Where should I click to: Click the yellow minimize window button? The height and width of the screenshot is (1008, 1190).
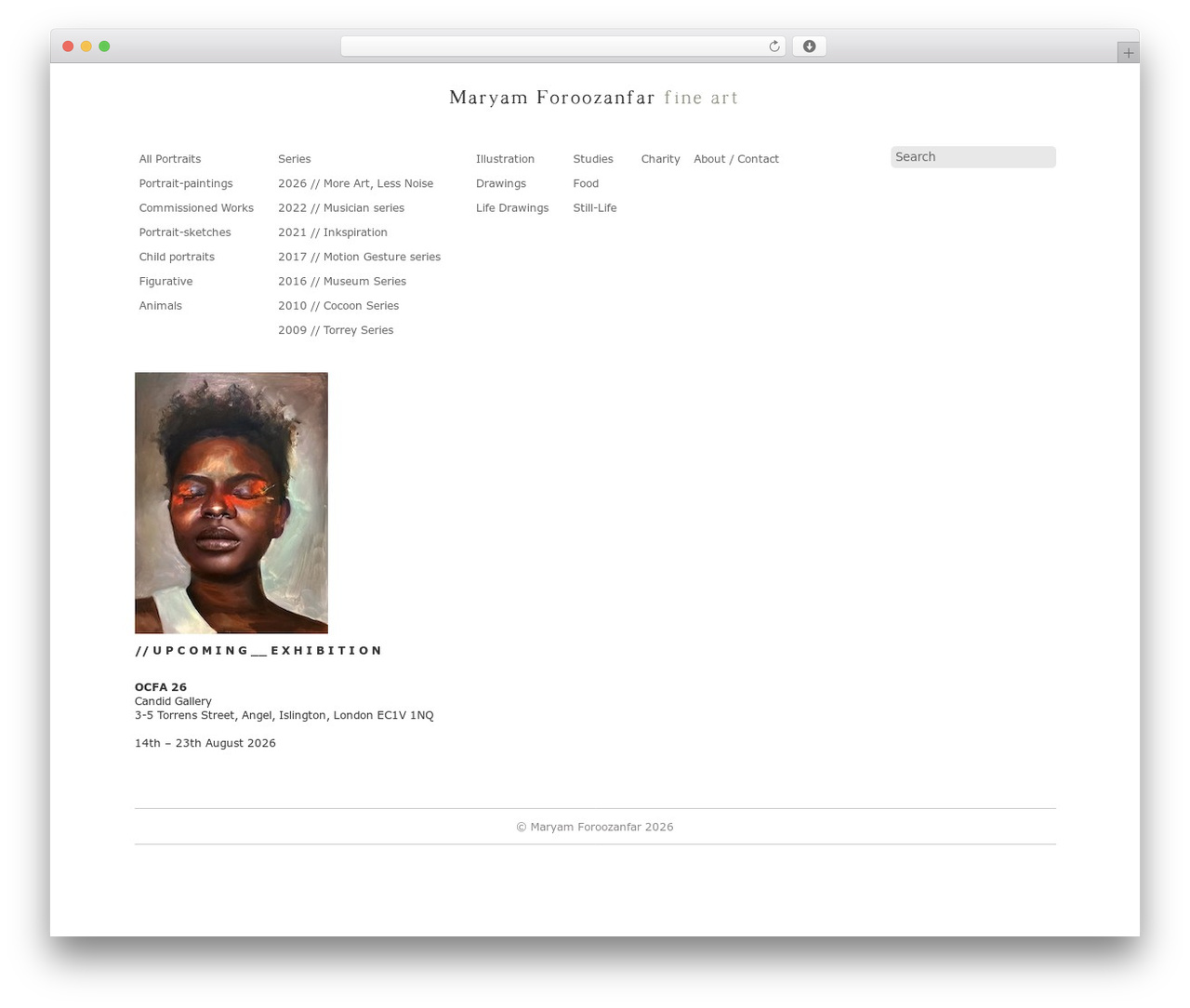[86, 46]
